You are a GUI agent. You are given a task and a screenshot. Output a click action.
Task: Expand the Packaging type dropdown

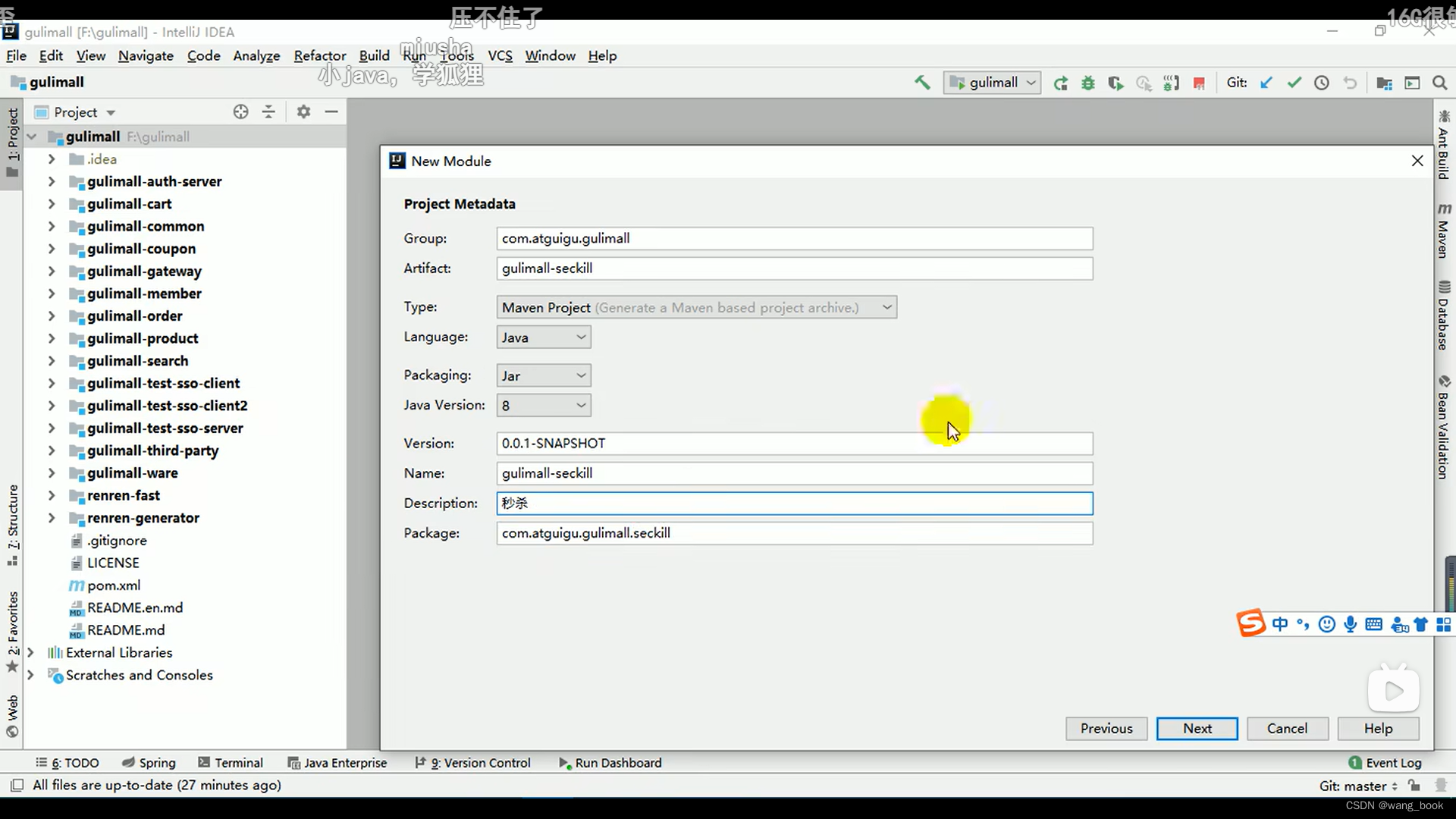tap(580, 375)
